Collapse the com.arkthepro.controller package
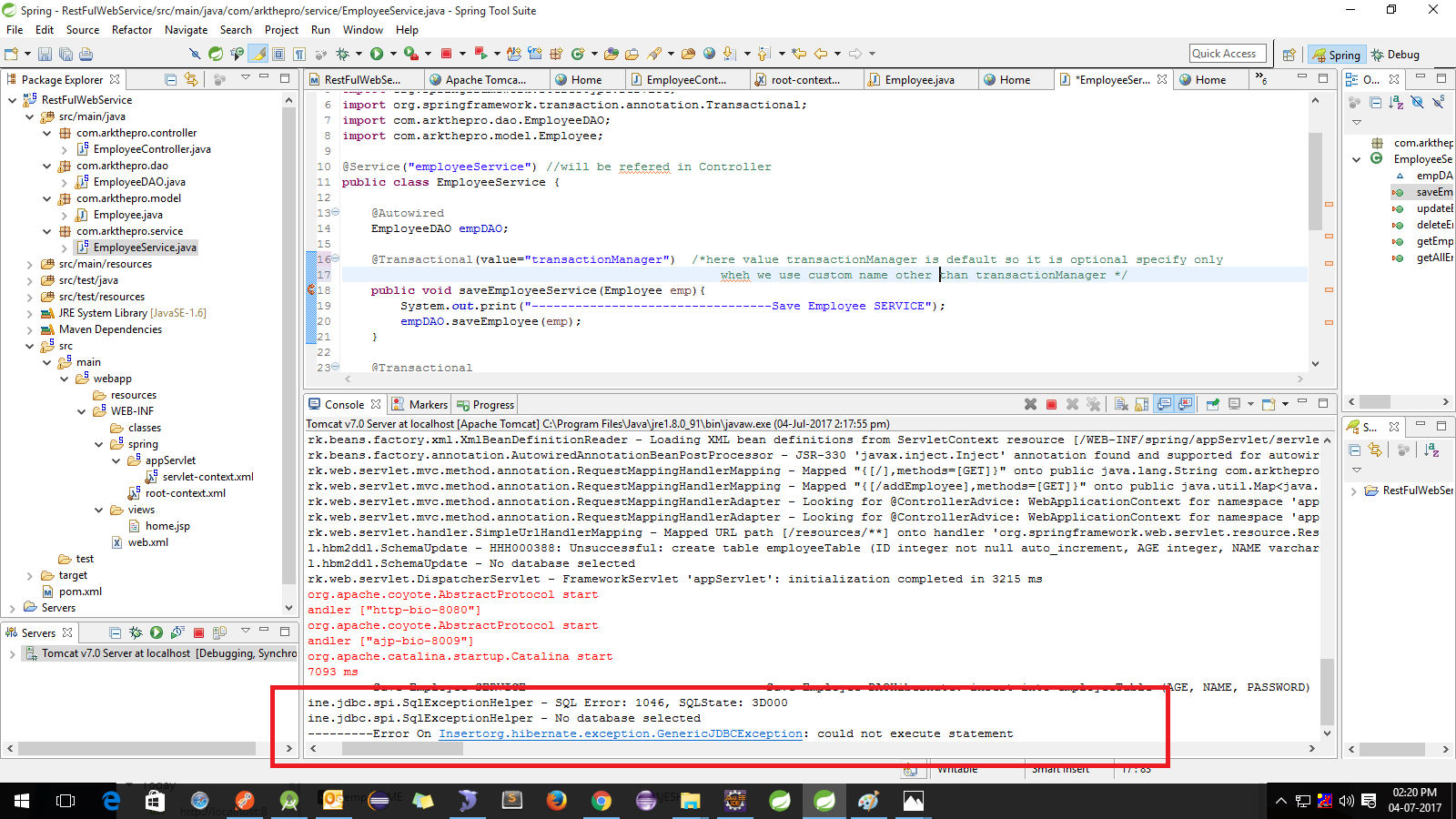Viewport: 1456px width, 819px height. tap(47, 132)
